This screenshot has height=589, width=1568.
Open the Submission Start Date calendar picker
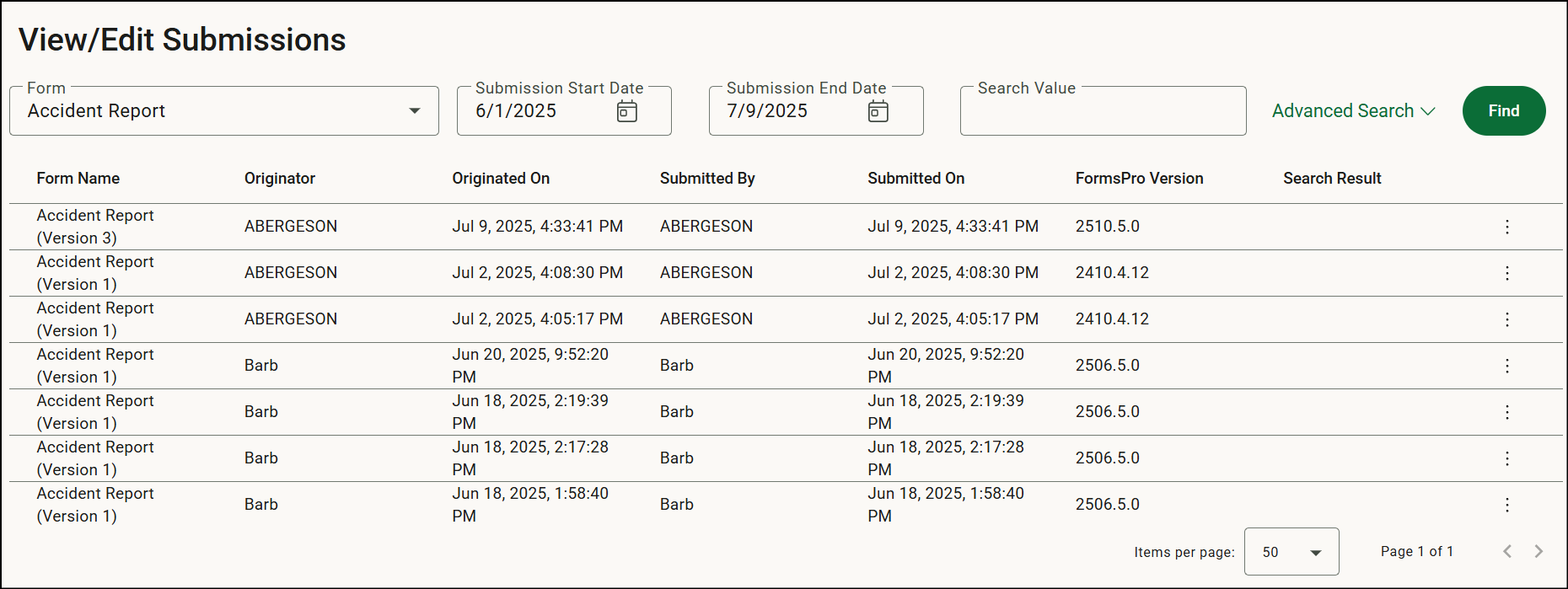[x=626, y=111]
